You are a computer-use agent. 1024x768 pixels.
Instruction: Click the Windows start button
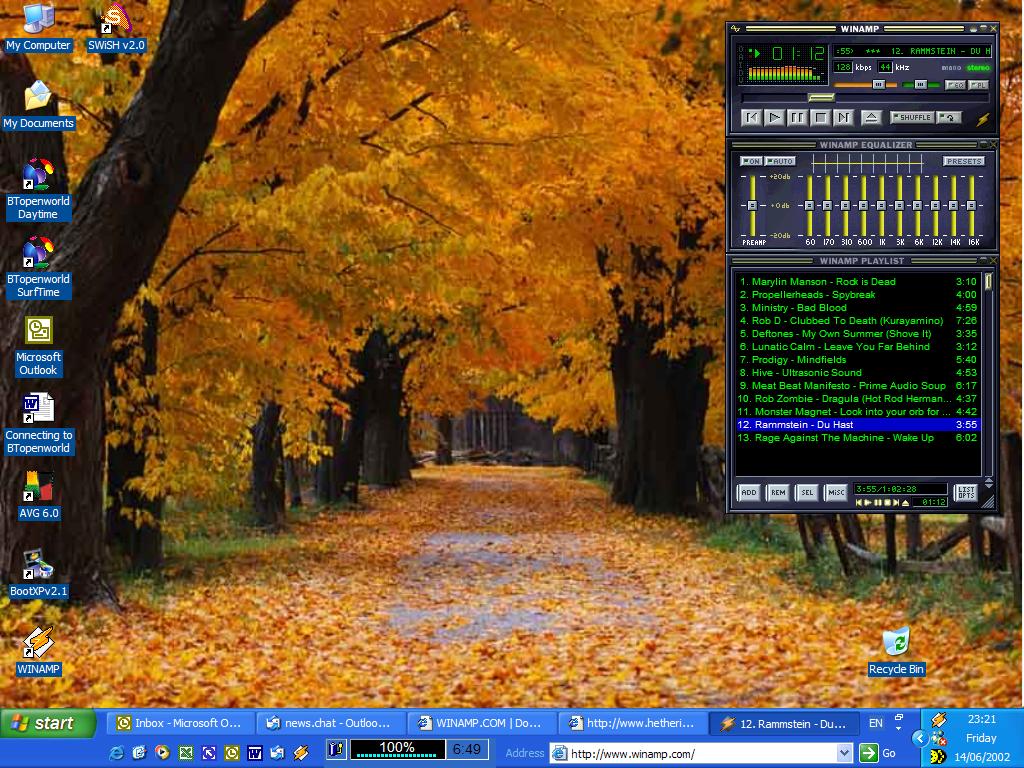(47, 723)
